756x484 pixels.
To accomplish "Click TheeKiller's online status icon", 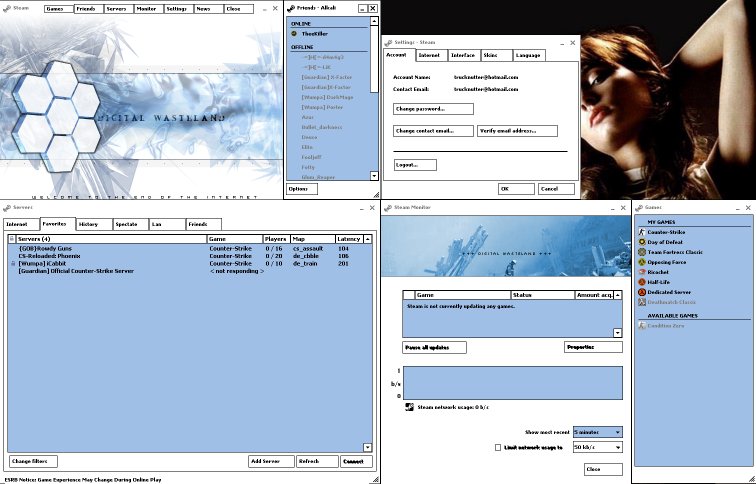I will pyautogui.click(x=294, y=34).
